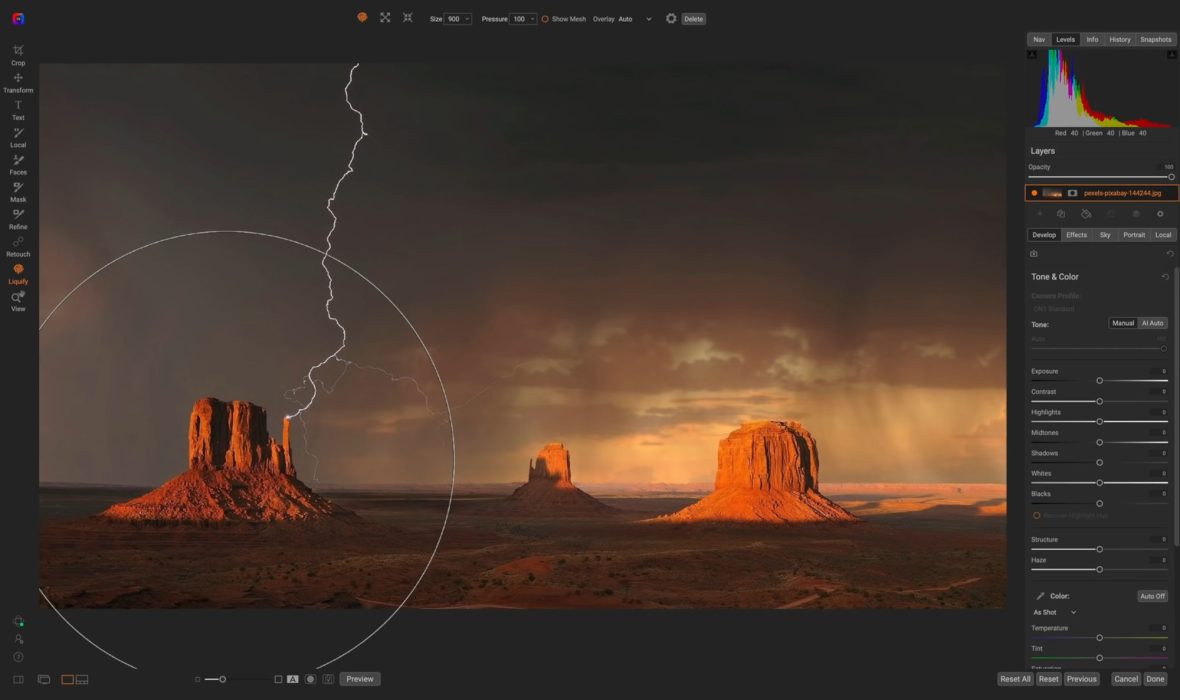Open the Effects tab
The height and width of the screenshot is (700, 1180).
(x=1076, y=235)
